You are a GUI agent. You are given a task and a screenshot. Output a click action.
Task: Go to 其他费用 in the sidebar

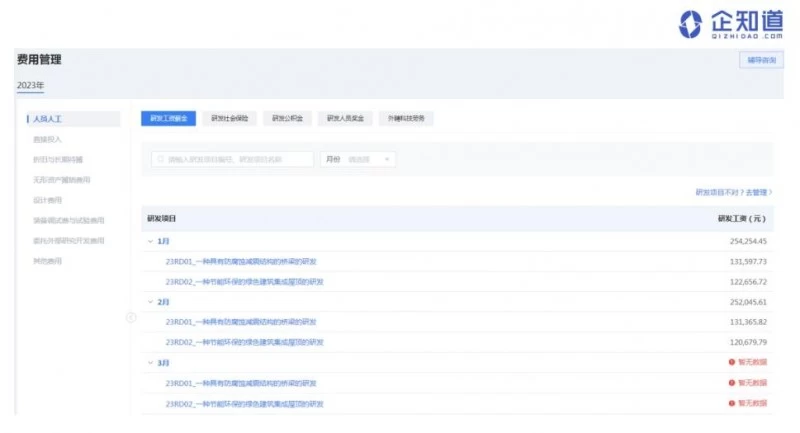click(x=47, y=261)
